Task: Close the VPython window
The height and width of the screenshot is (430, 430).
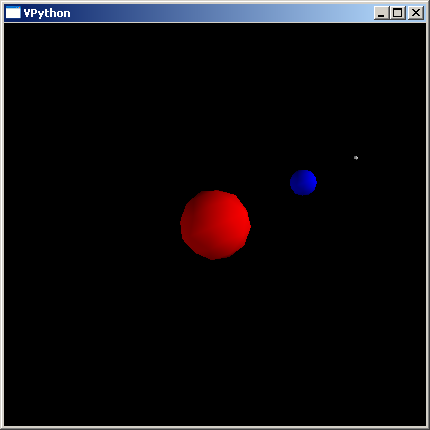Action: click(416, 13)
